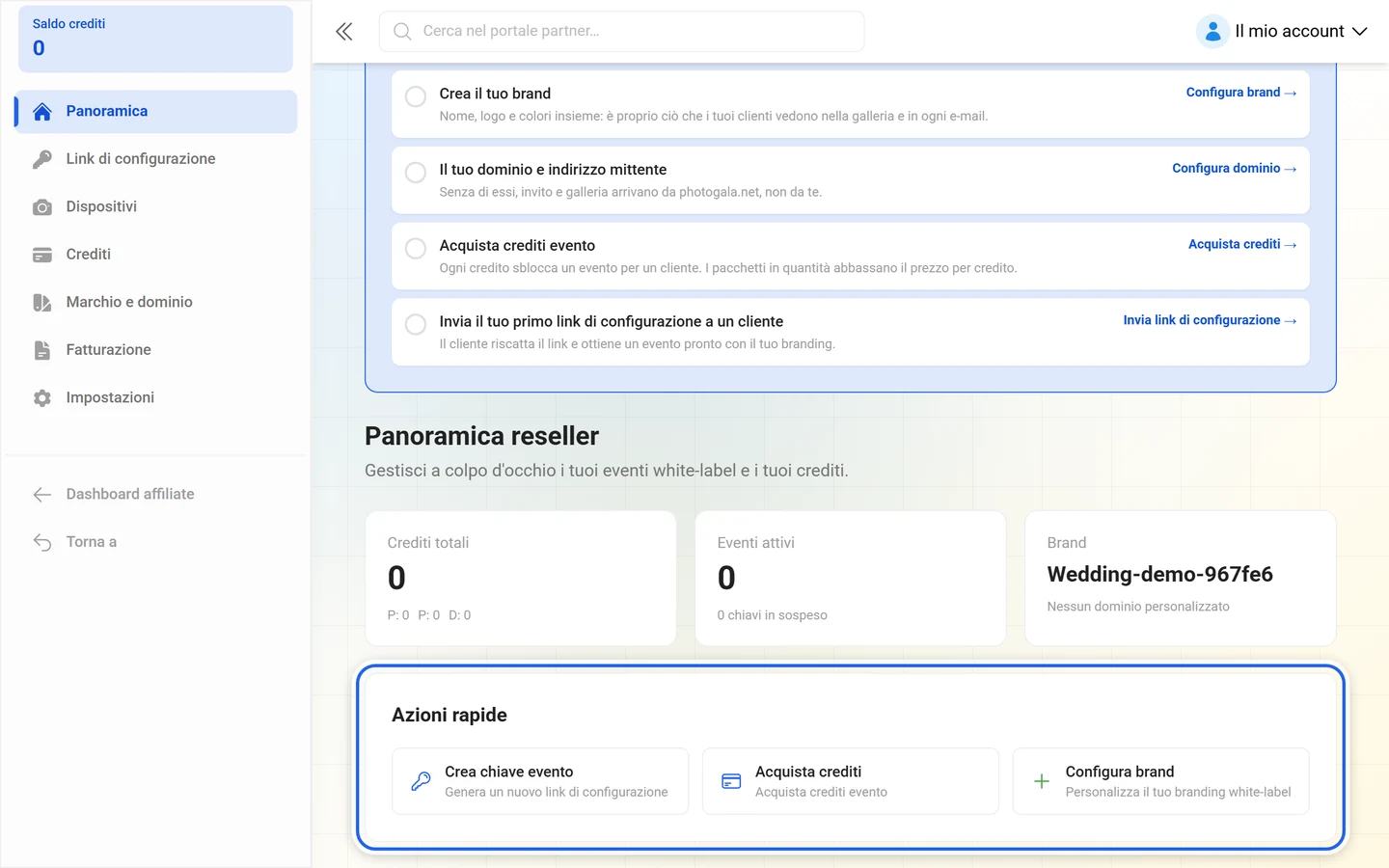1389x868 pixels.
Task: Open the Panoramica sidebar item
Action: (x=156, y=112)
